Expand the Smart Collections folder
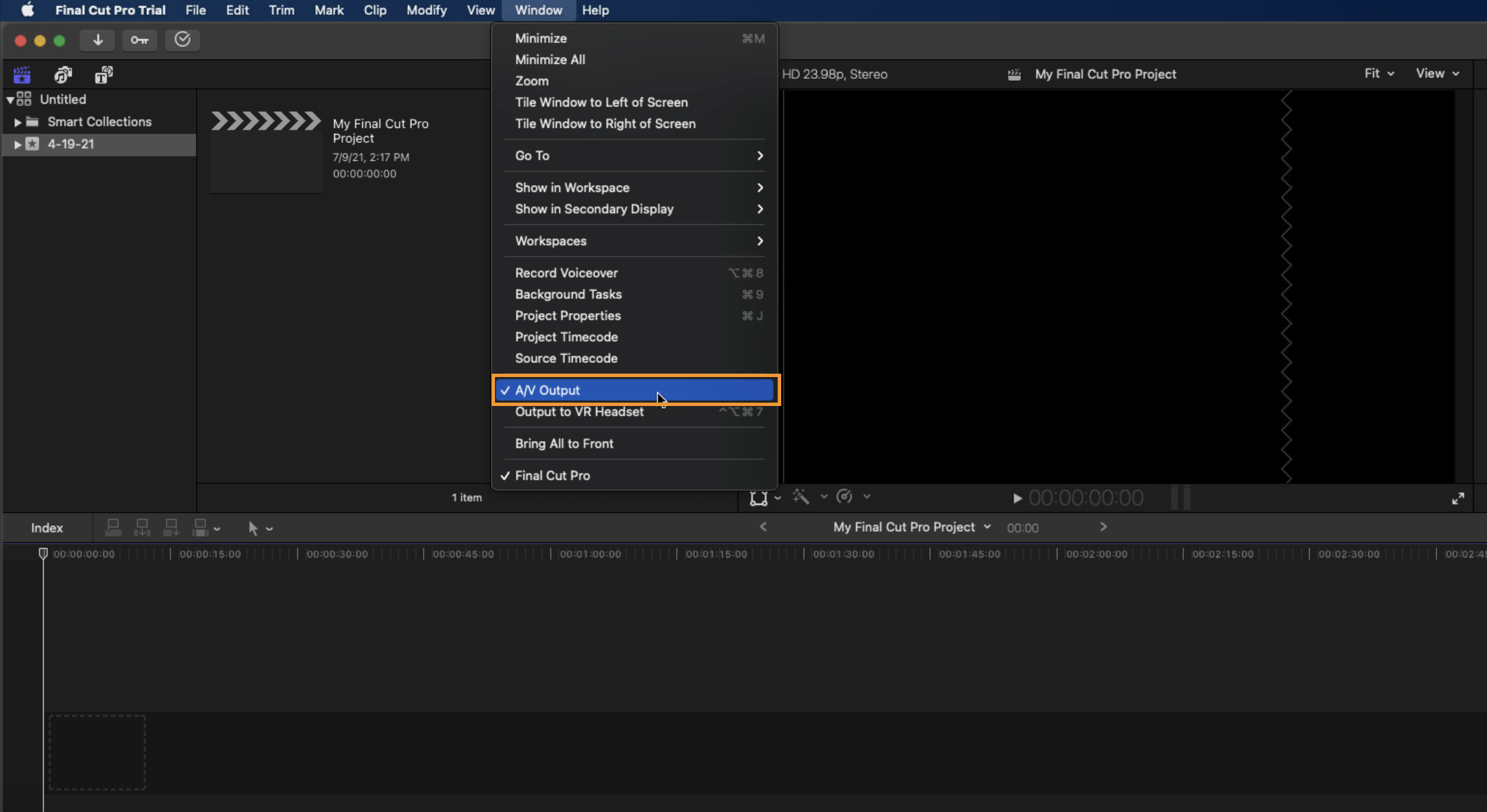Viewport: 1487px width, 812px height. coord(18,122)
